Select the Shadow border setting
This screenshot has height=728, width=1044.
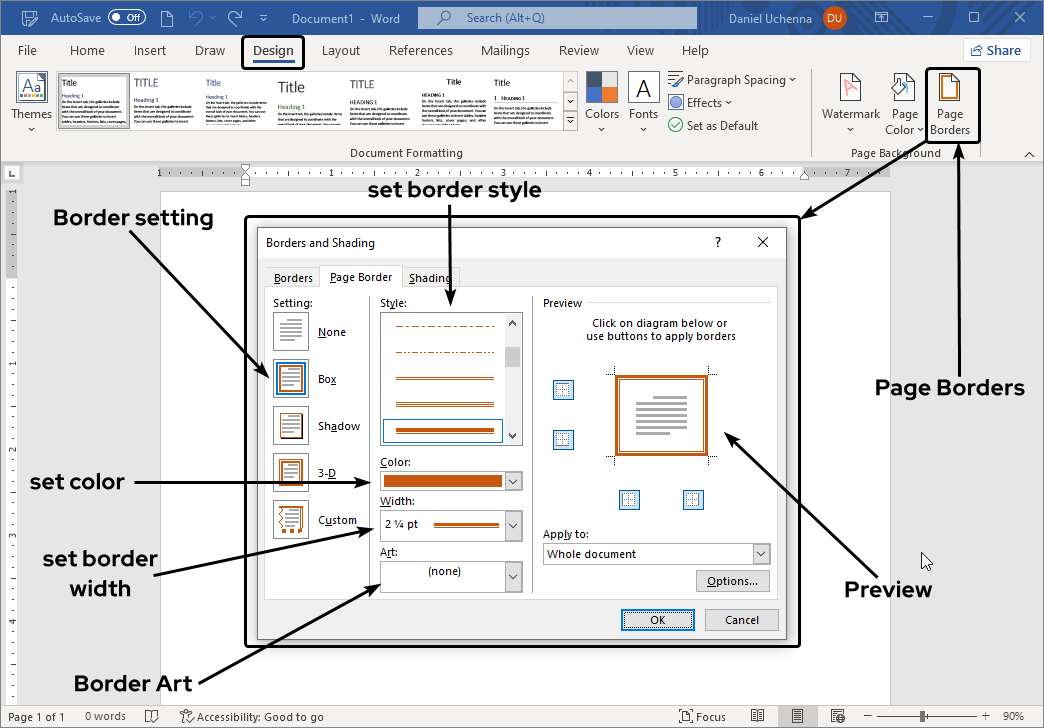coord(290,425)
